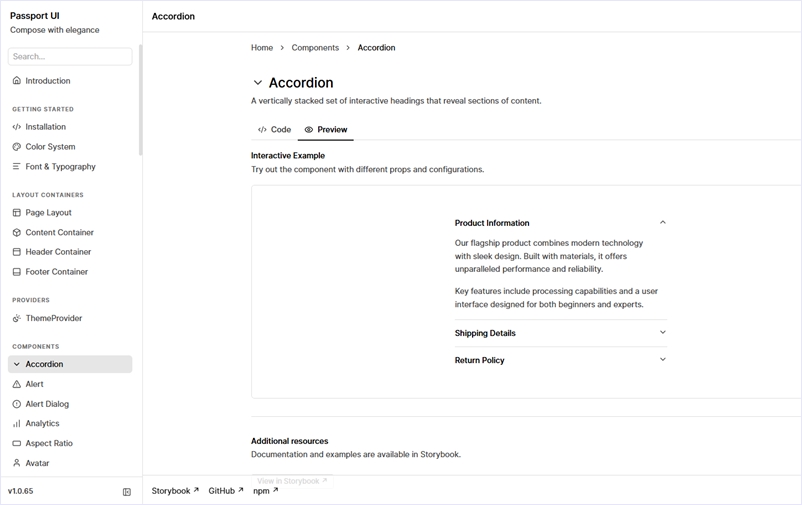Open the GitHub link in footer
Image resolution: width=802 pixels, height=505 pixels.
[225, 491]
